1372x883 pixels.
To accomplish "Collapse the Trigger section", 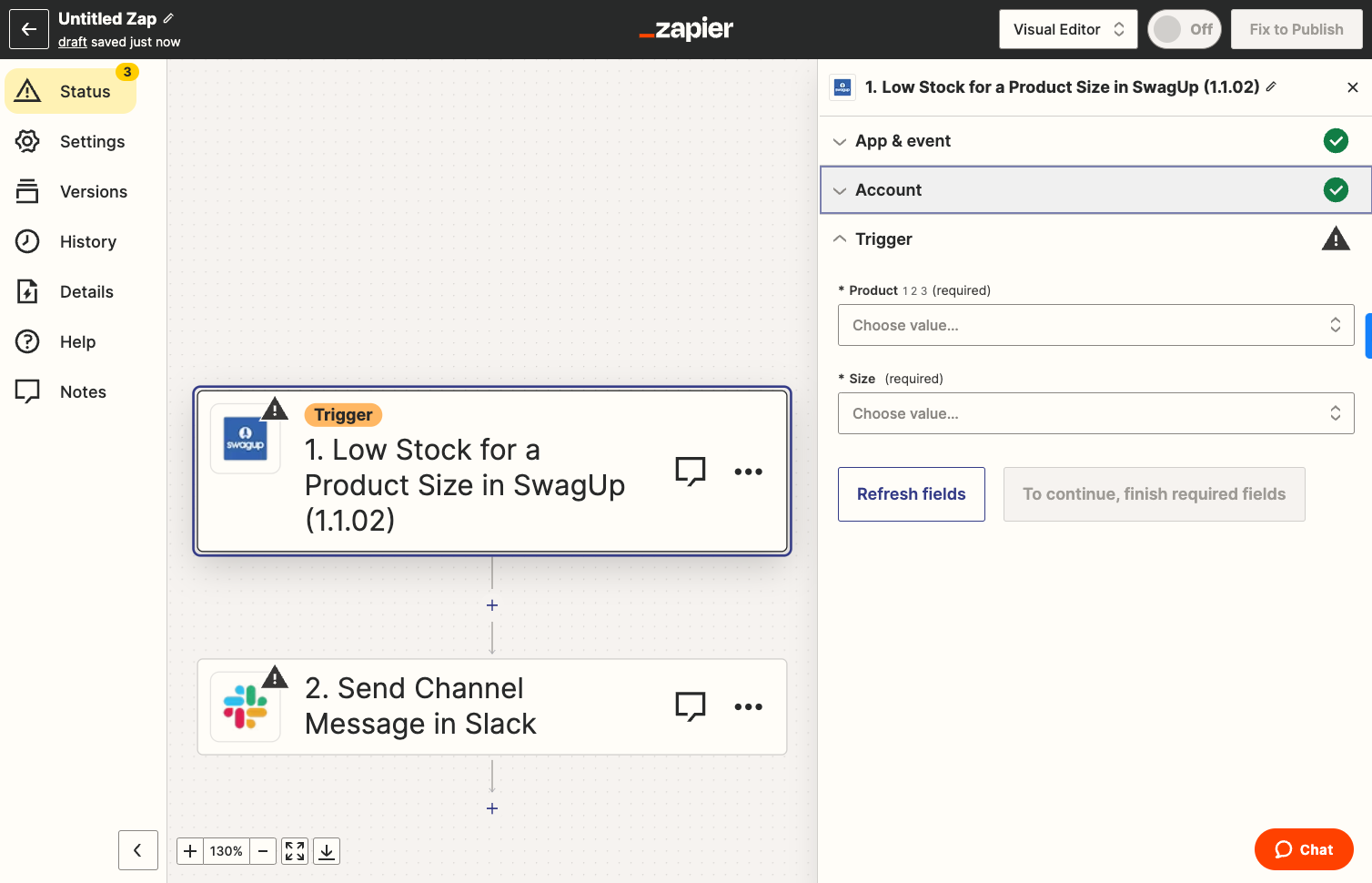I will tap(1095, 239).
